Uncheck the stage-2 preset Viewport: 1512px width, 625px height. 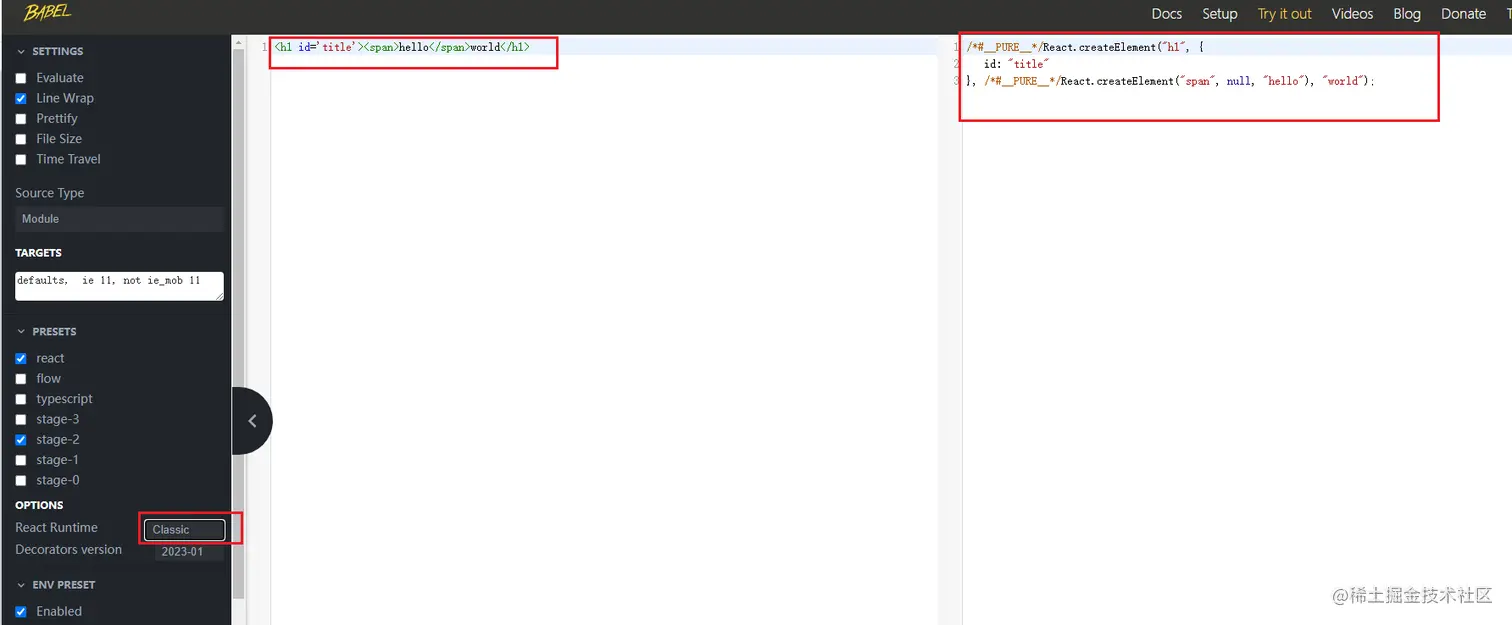coord(21,440)
